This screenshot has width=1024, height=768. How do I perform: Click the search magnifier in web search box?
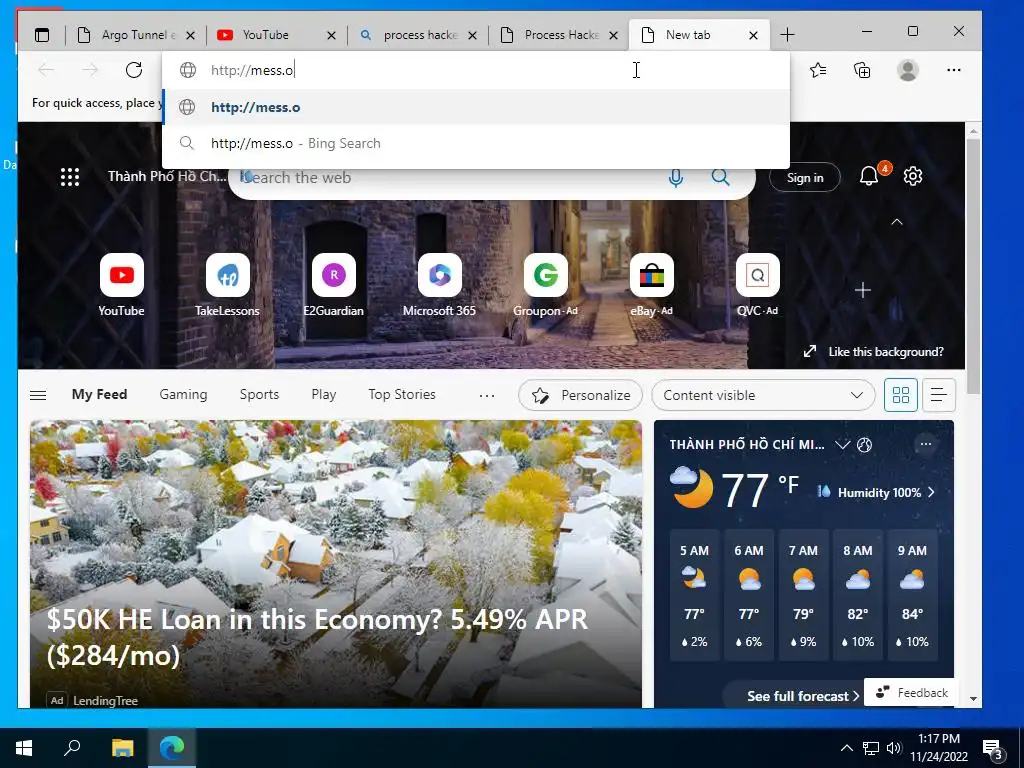coord(720,177)
